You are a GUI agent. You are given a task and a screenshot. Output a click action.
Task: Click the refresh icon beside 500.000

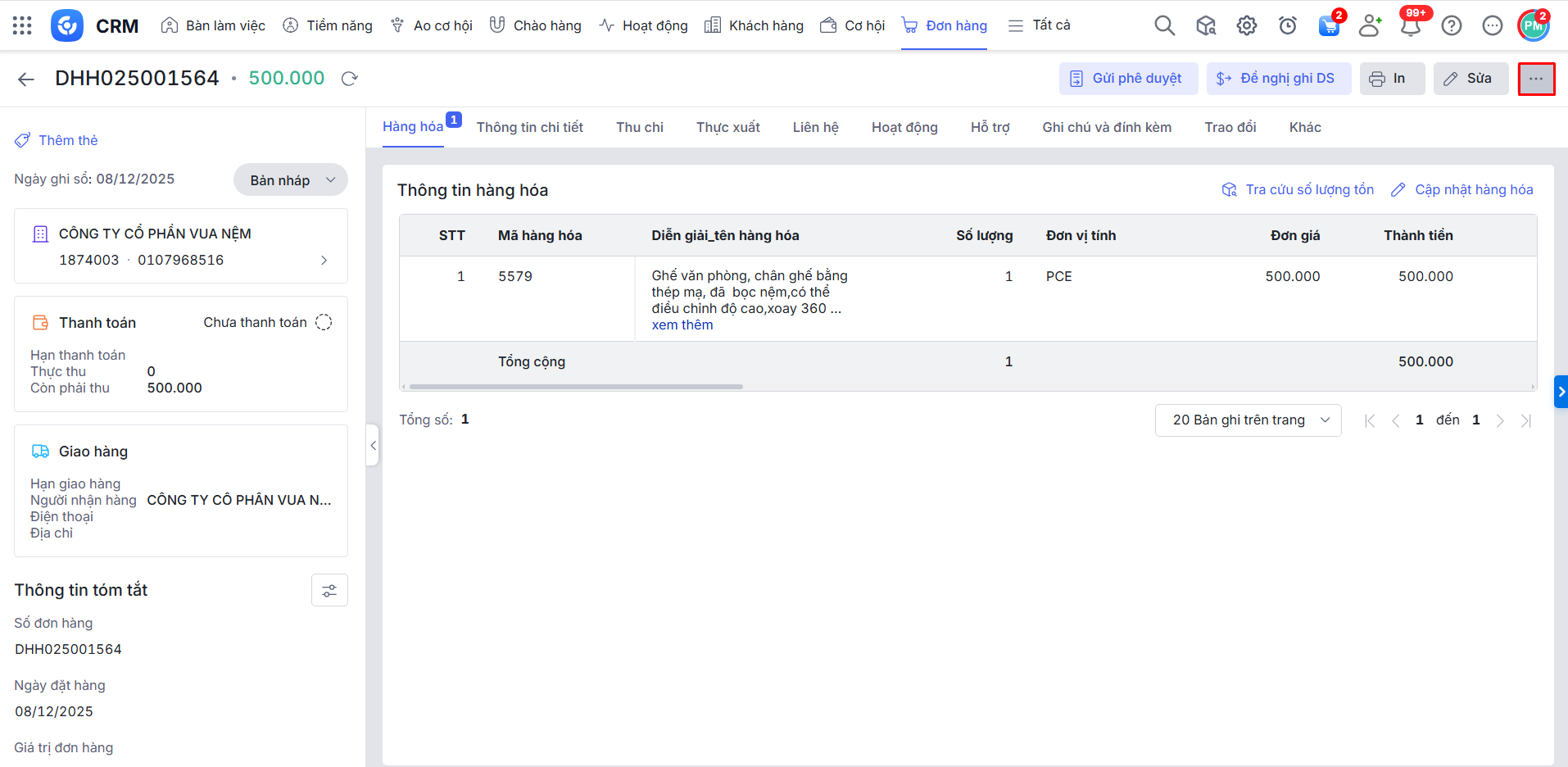pyautogui.click(x=350, y=79)
